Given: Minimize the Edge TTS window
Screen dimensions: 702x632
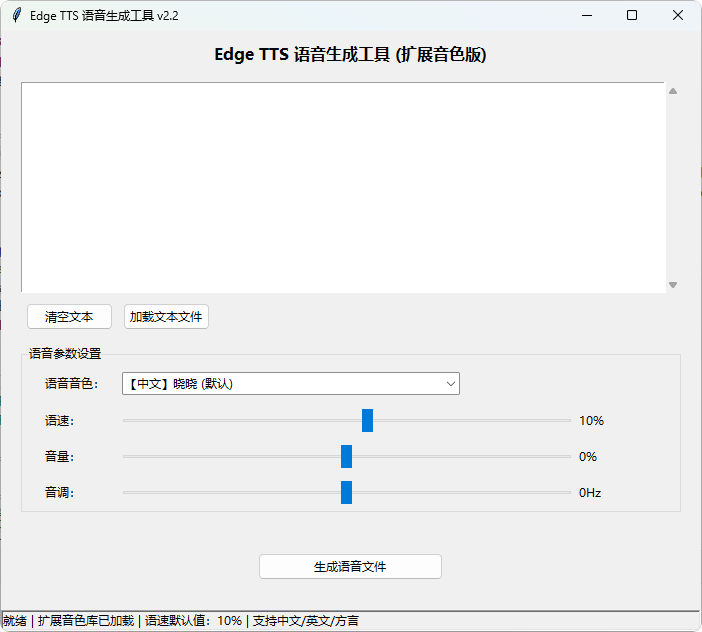Looking at the screenshot, I should pos(587,15).
